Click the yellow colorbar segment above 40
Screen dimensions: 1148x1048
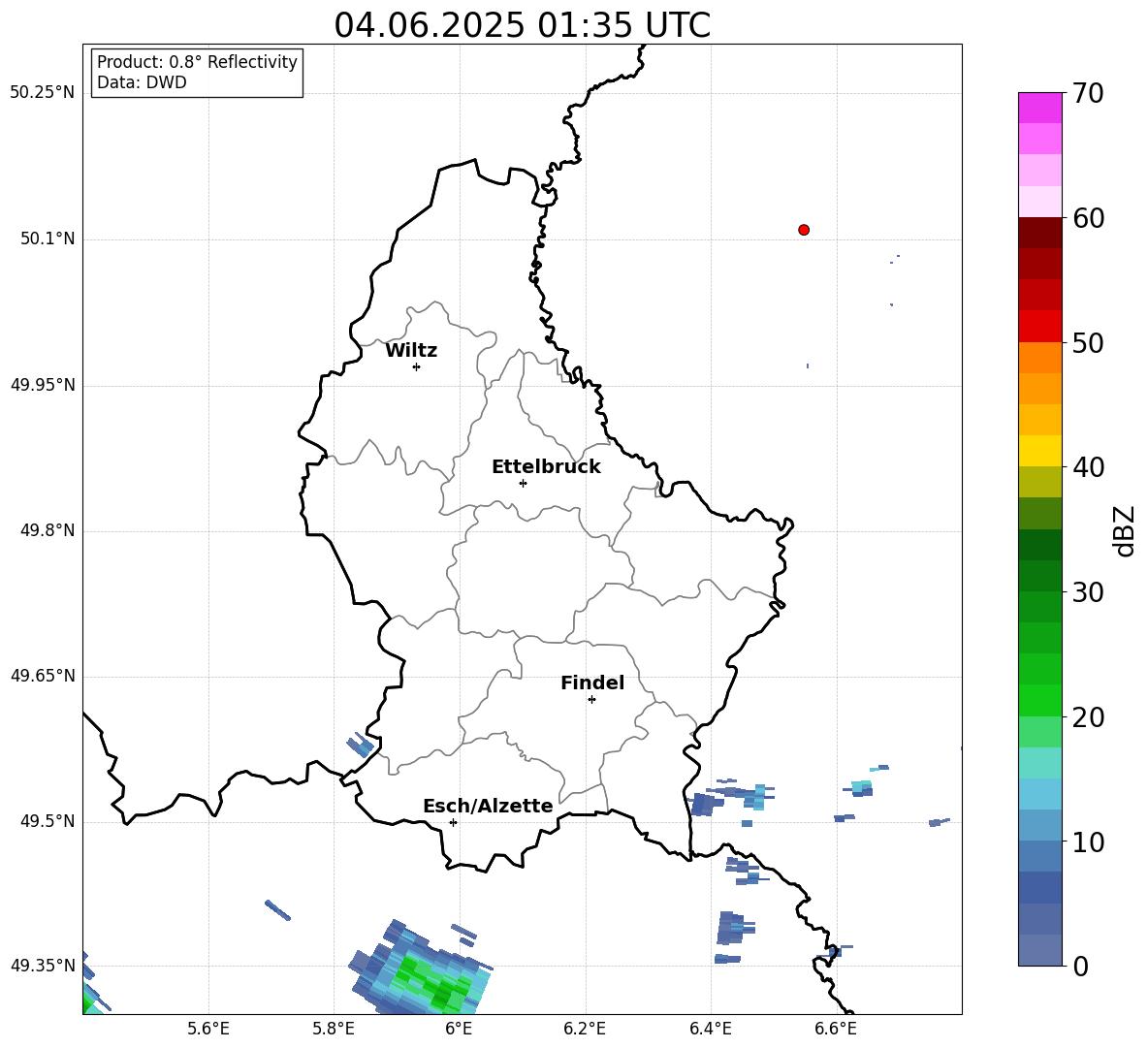pos(1039,451)
